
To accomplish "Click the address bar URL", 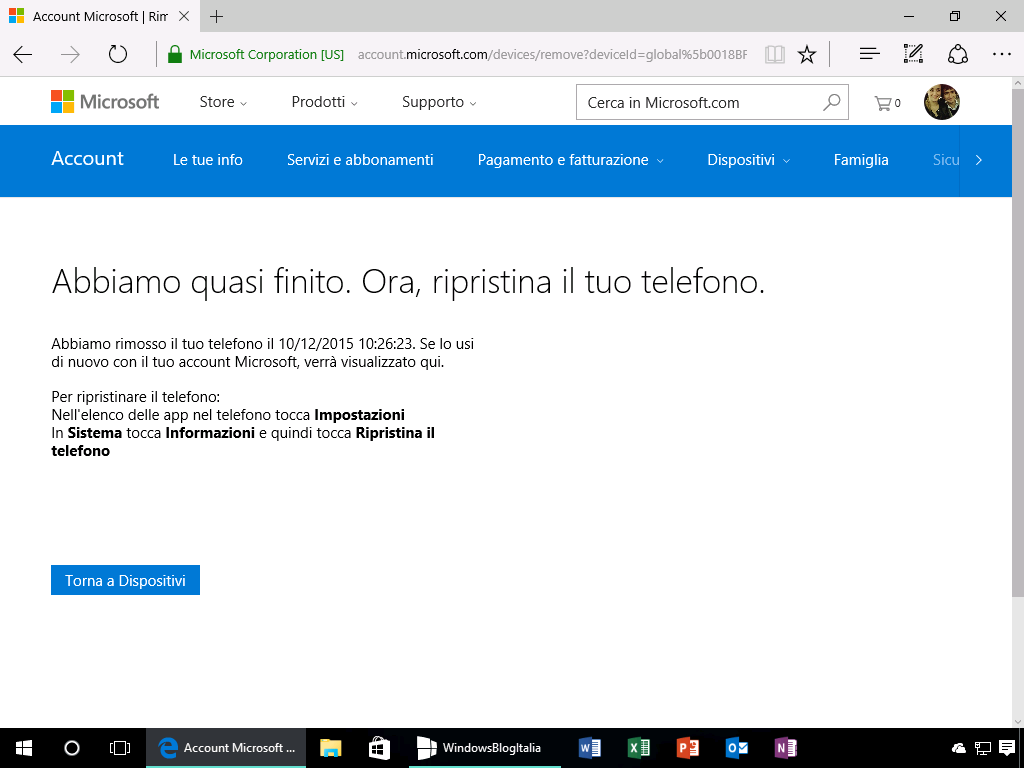I will (552, 55).
